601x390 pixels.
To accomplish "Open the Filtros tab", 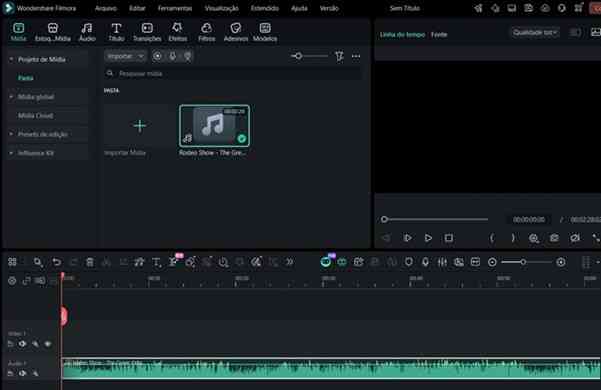I will 206,32.
